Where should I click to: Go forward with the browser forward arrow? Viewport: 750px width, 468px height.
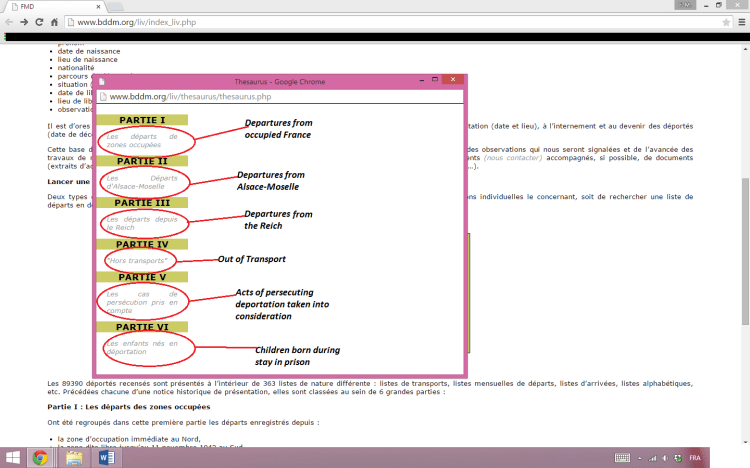[x=24, y=22]
